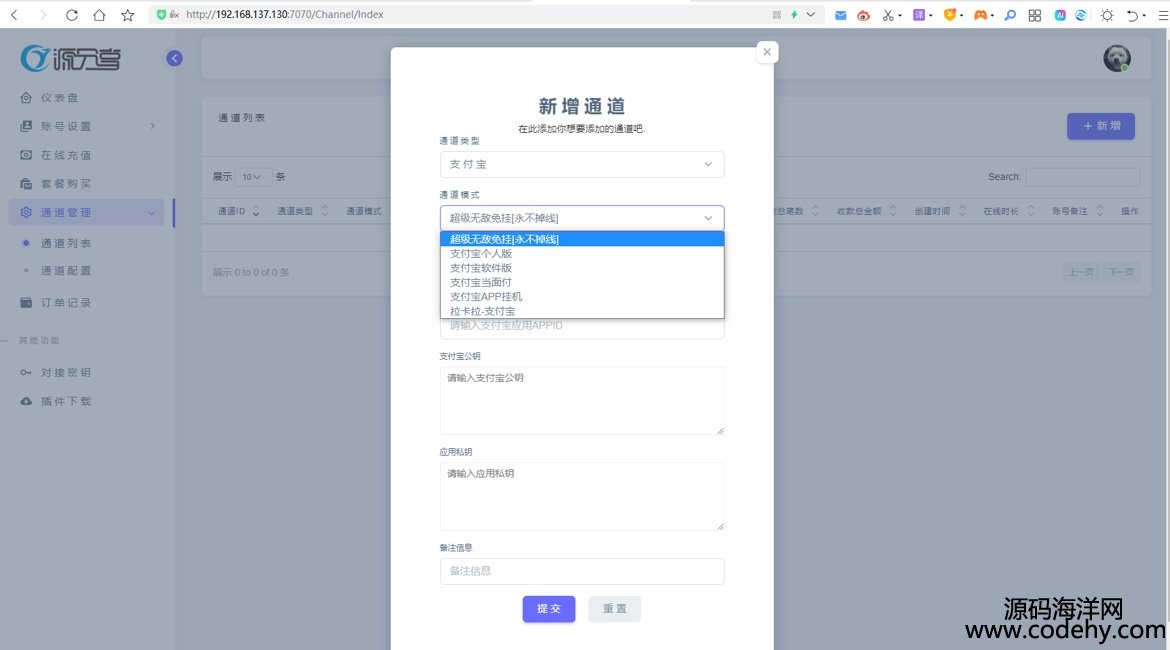Click 上一页 pagination button

[x=1080, y=272]
